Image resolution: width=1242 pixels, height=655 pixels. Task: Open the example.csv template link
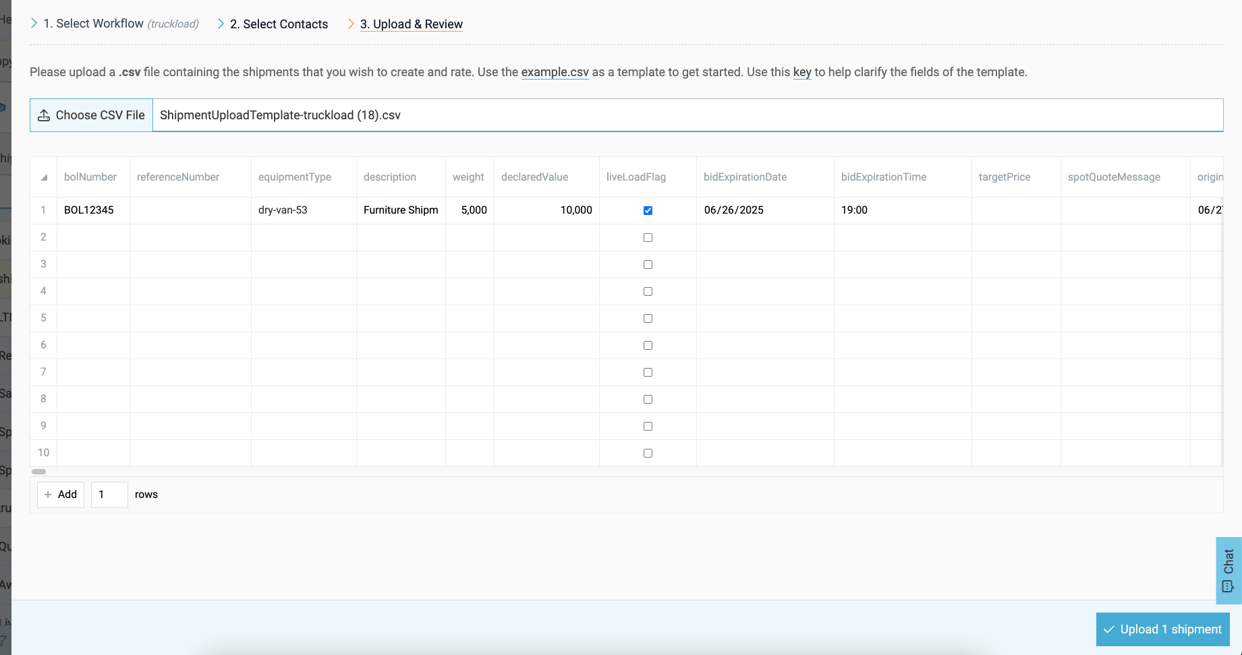pos(554,72)
